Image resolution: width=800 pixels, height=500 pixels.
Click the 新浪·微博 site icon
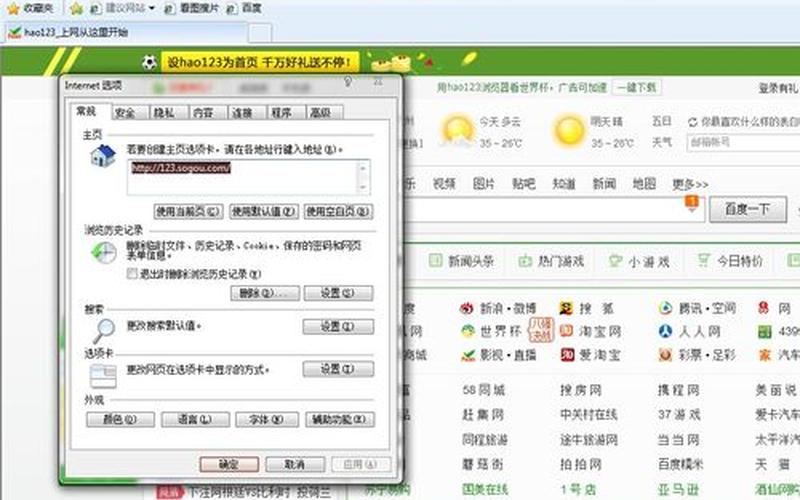tap(467, 308)
